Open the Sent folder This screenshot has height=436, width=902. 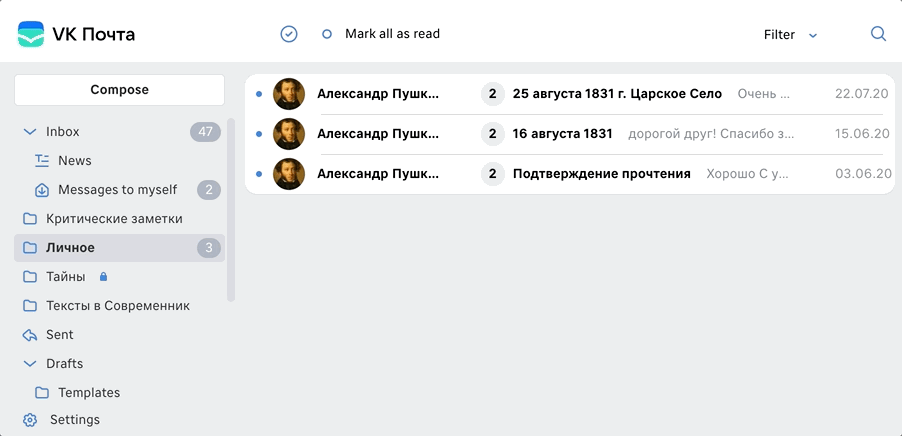119,335
